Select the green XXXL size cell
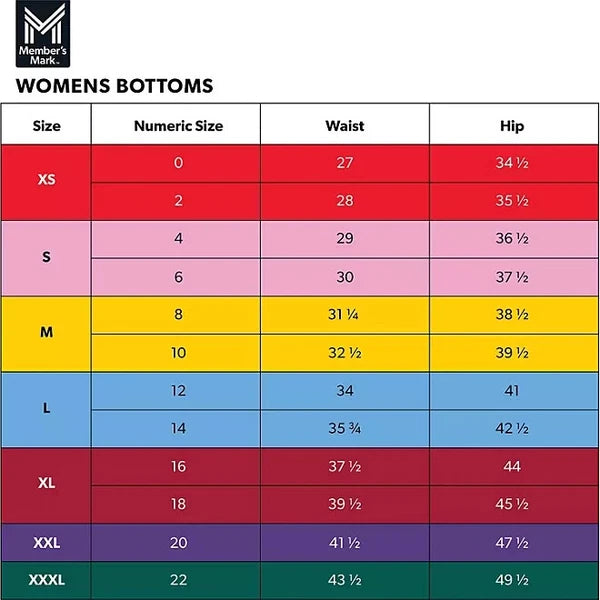600x600 pixels. (47, 580)
